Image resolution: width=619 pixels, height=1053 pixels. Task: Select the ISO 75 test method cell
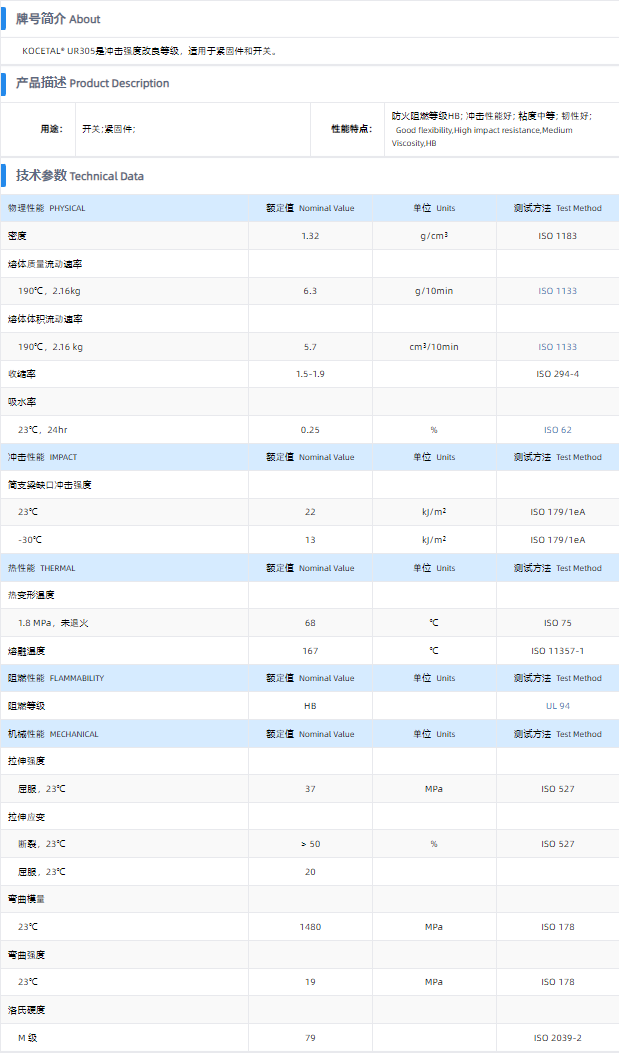[557, 623]
